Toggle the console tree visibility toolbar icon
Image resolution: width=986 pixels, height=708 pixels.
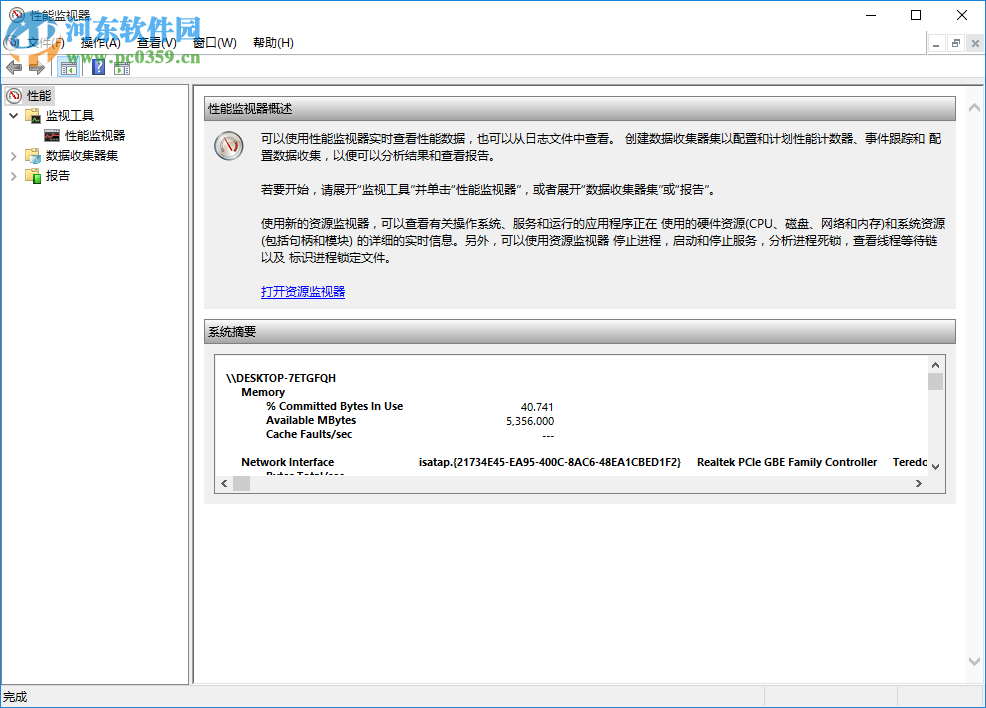pyautogui.click(x=68, y=66)
